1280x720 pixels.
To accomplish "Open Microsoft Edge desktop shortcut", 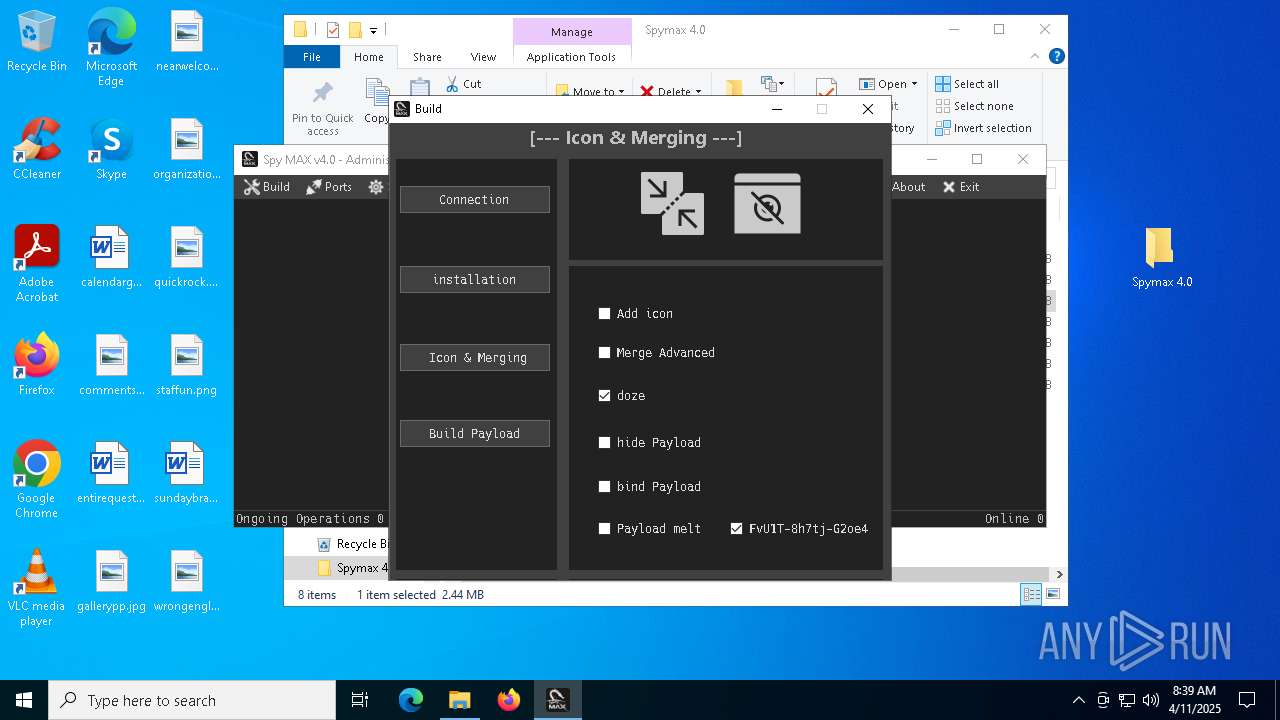I will tap(111, 47).
